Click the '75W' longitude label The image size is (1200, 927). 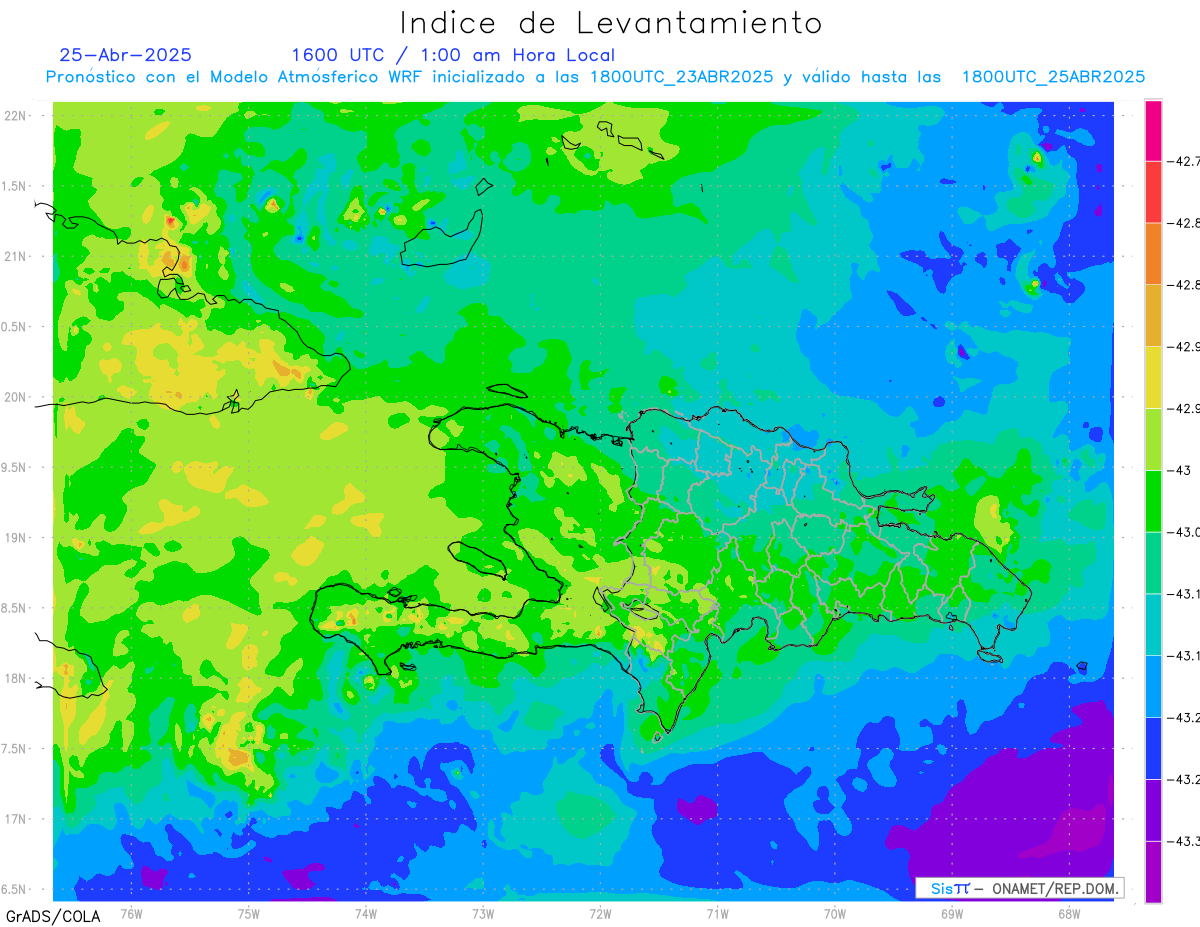249,914
